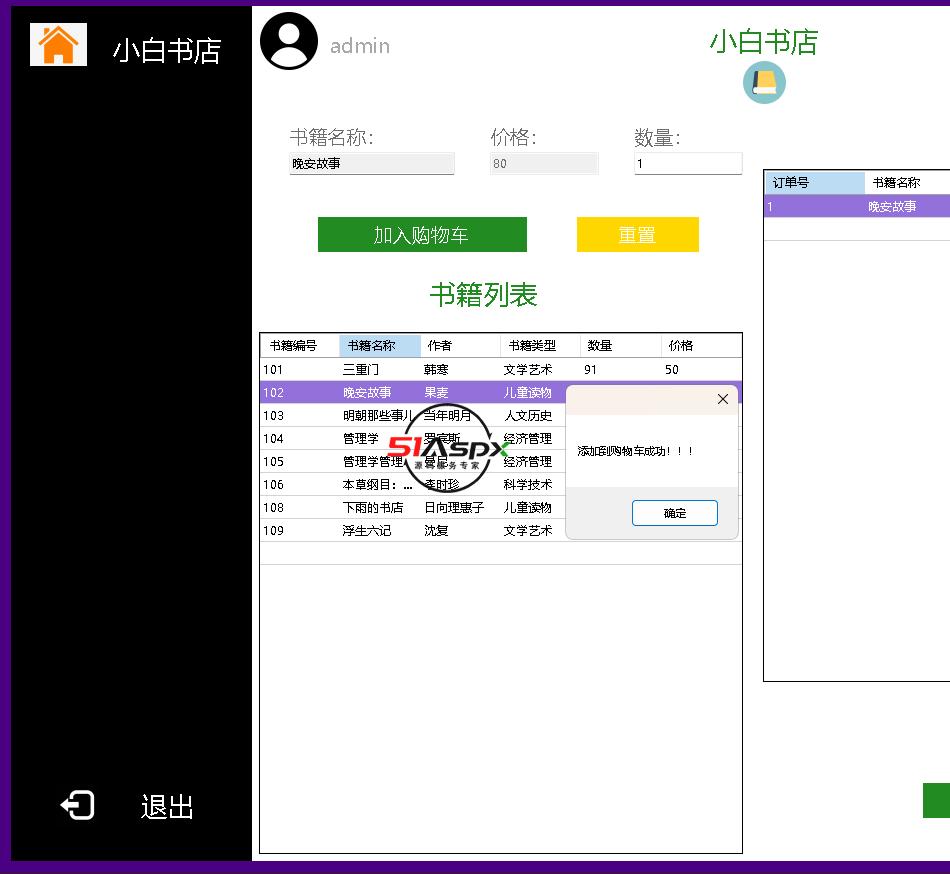This screenshot has height=874, width=950.
Task: Select the 晚安故事 cart order row
Action: [x=855, y=207]
